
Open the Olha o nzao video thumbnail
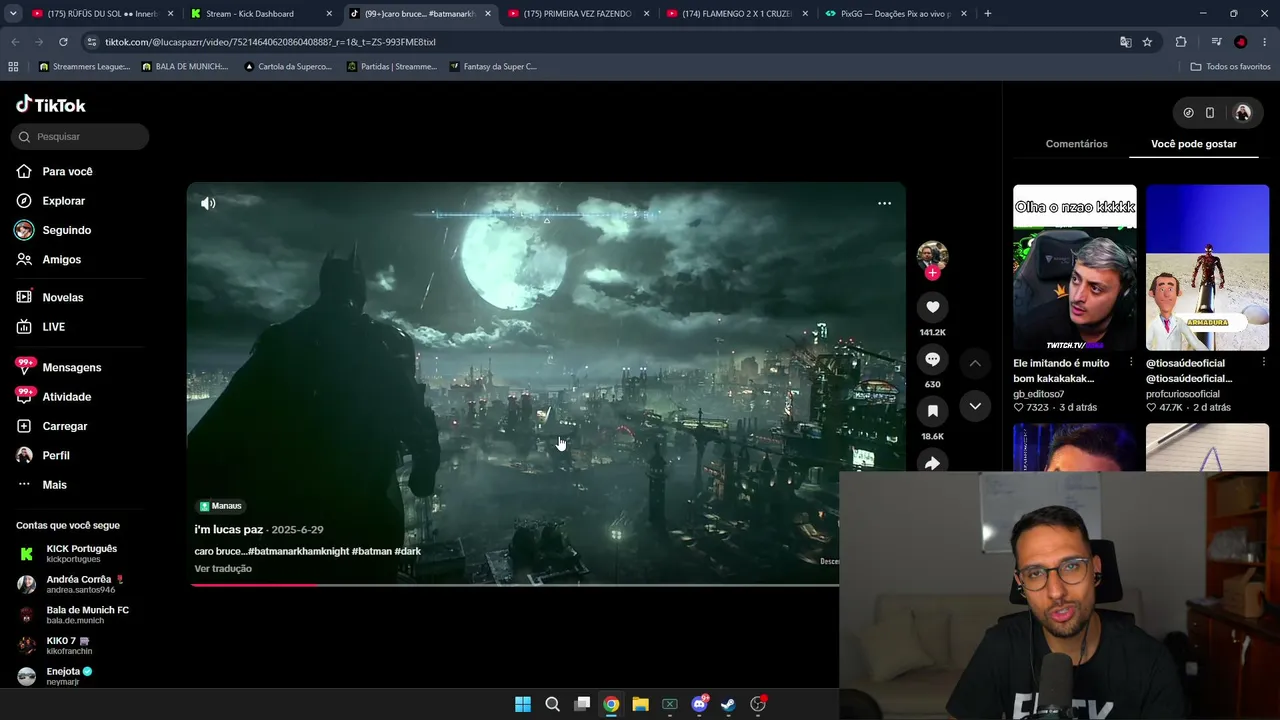coord(1075,267)
